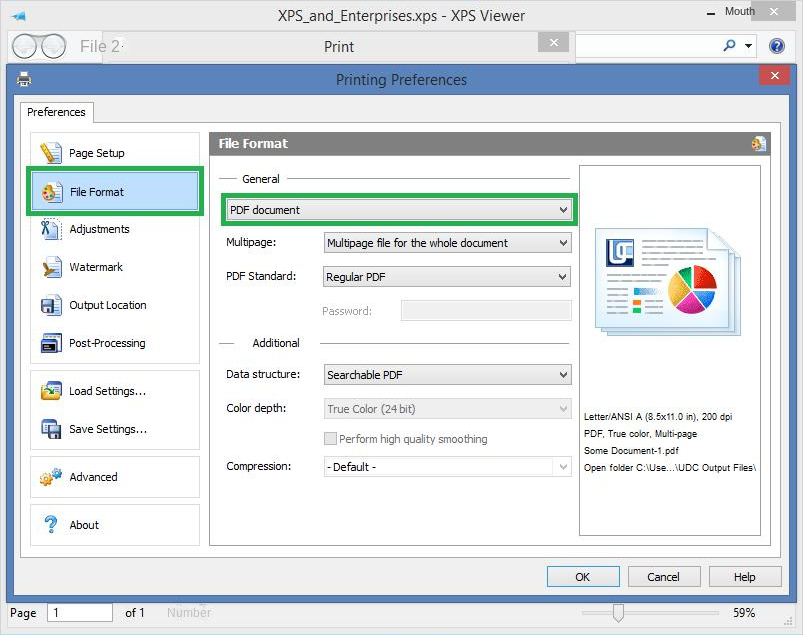Click the XPS Viewer back navigation button
Image resolution: width=803 pixels, height=635 pixels.
click(25, 46)
